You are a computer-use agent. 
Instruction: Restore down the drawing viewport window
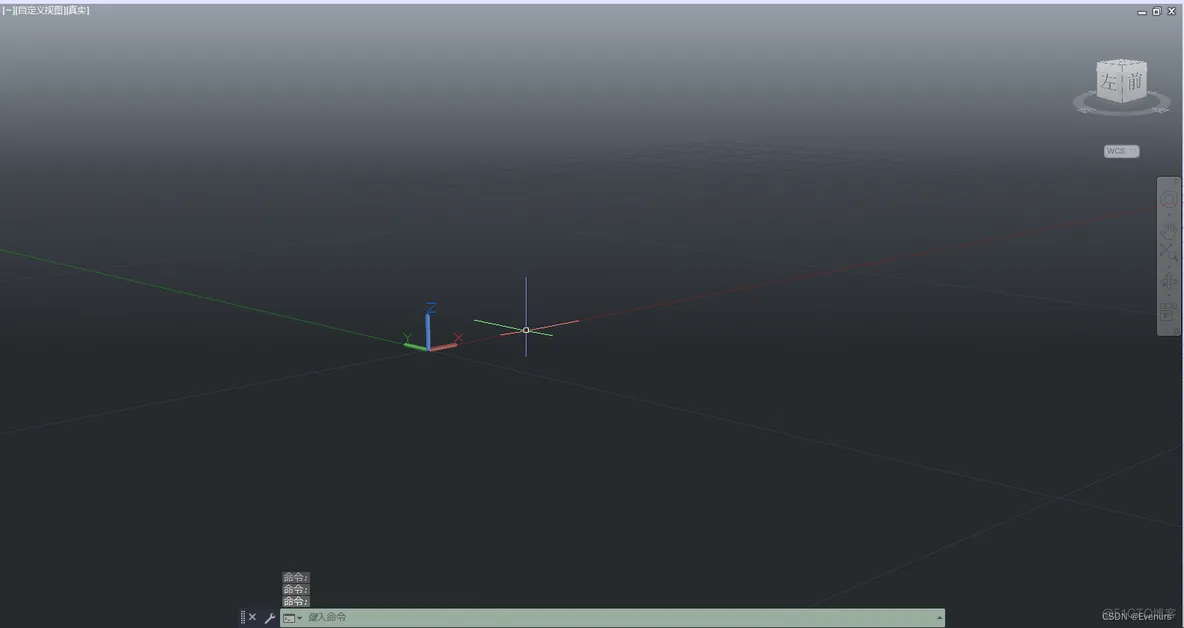[1156, 11]
